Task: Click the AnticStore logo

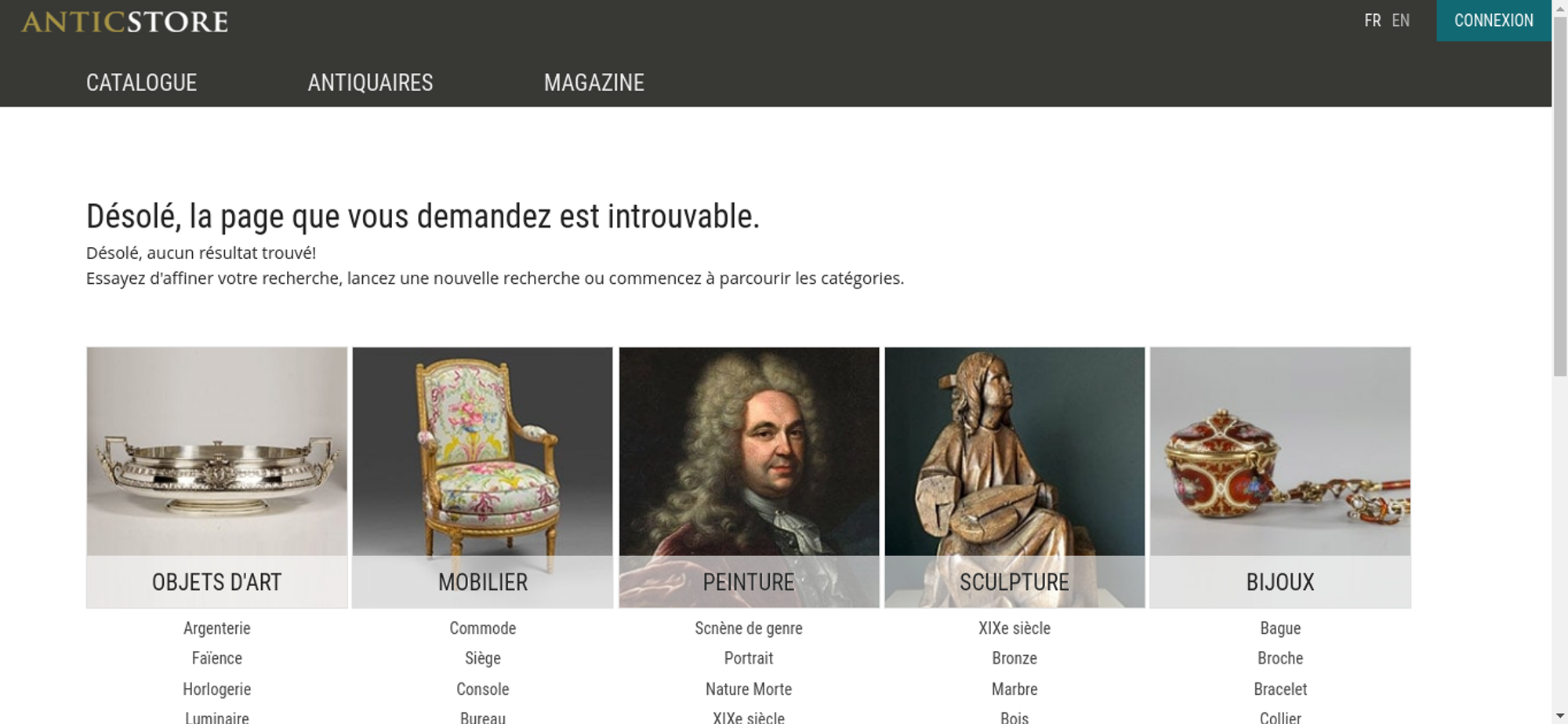Action: (125, 21)
